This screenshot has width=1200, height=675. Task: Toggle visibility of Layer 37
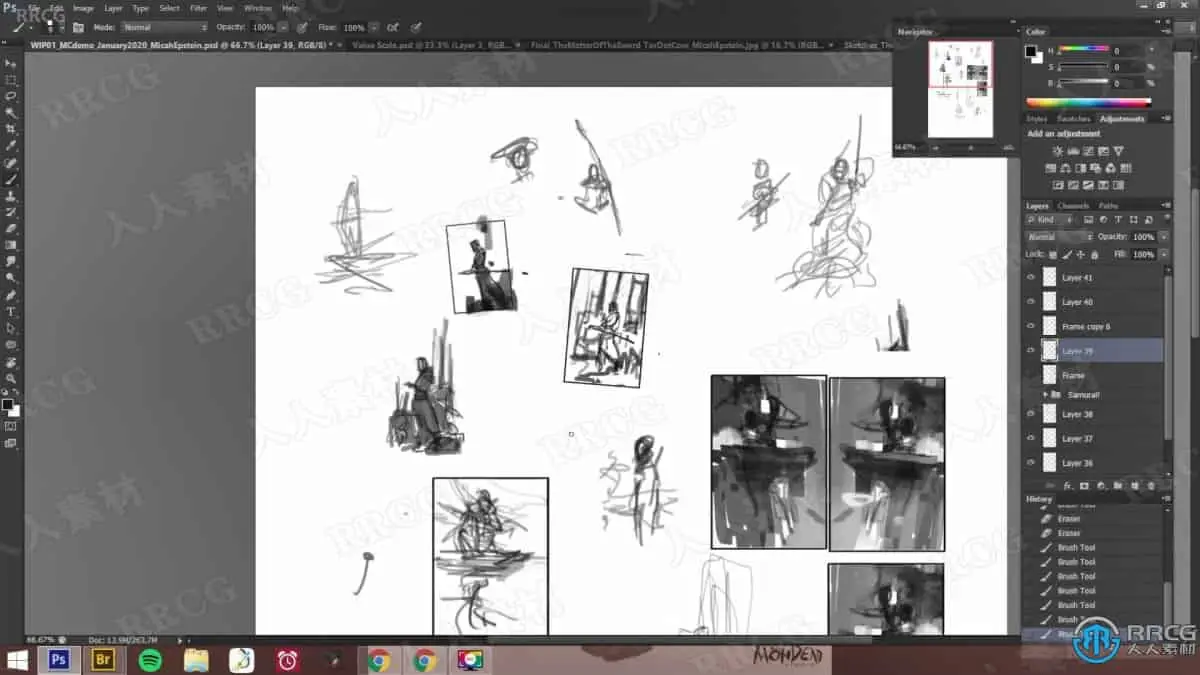tap(1032, 438)
